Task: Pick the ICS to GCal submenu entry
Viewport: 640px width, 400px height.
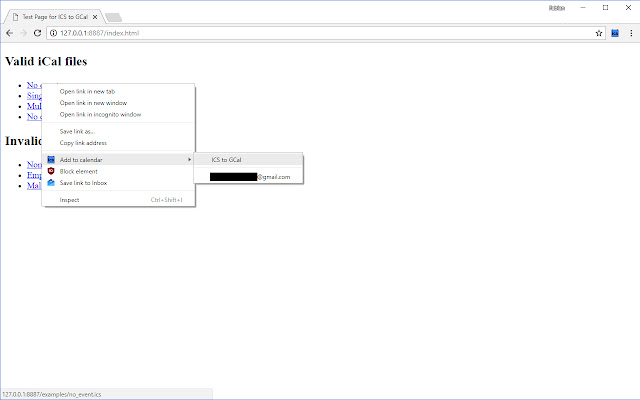Action: click(x=248, y=160)
